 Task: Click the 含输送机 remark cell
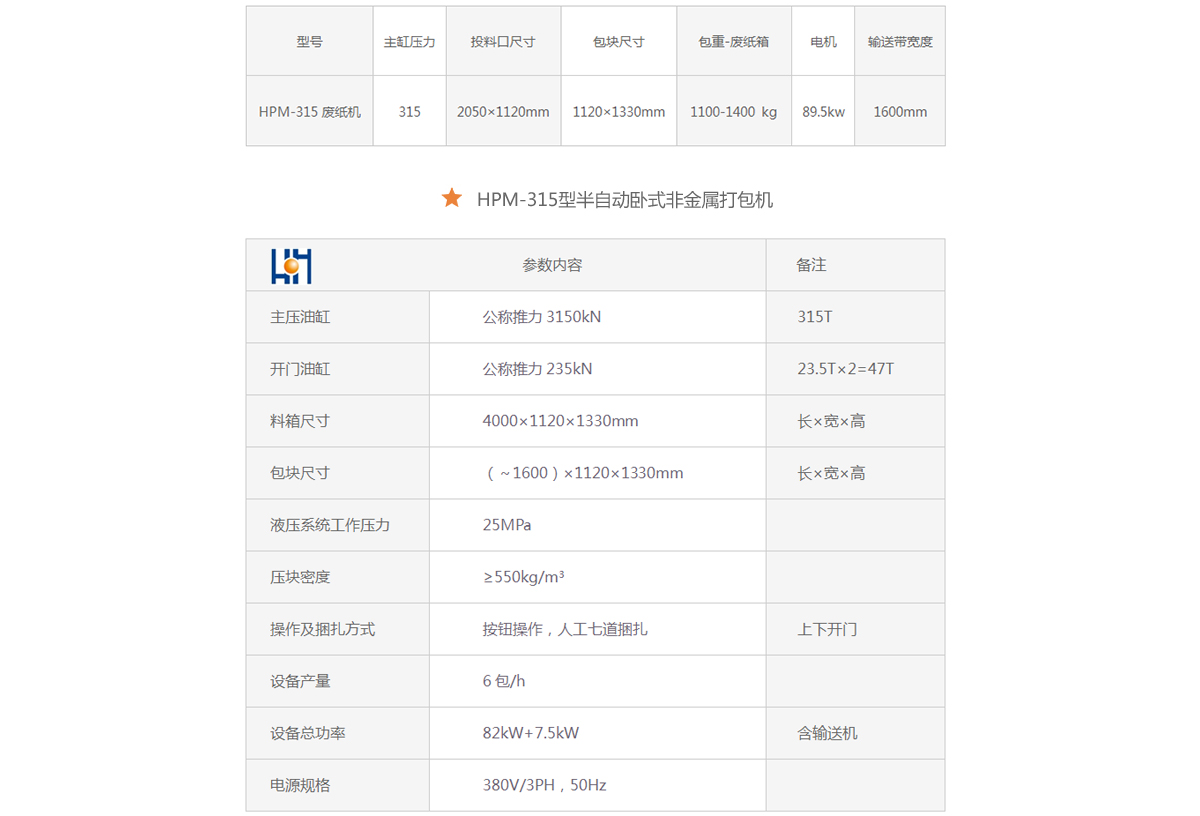[x=827, y=733]
